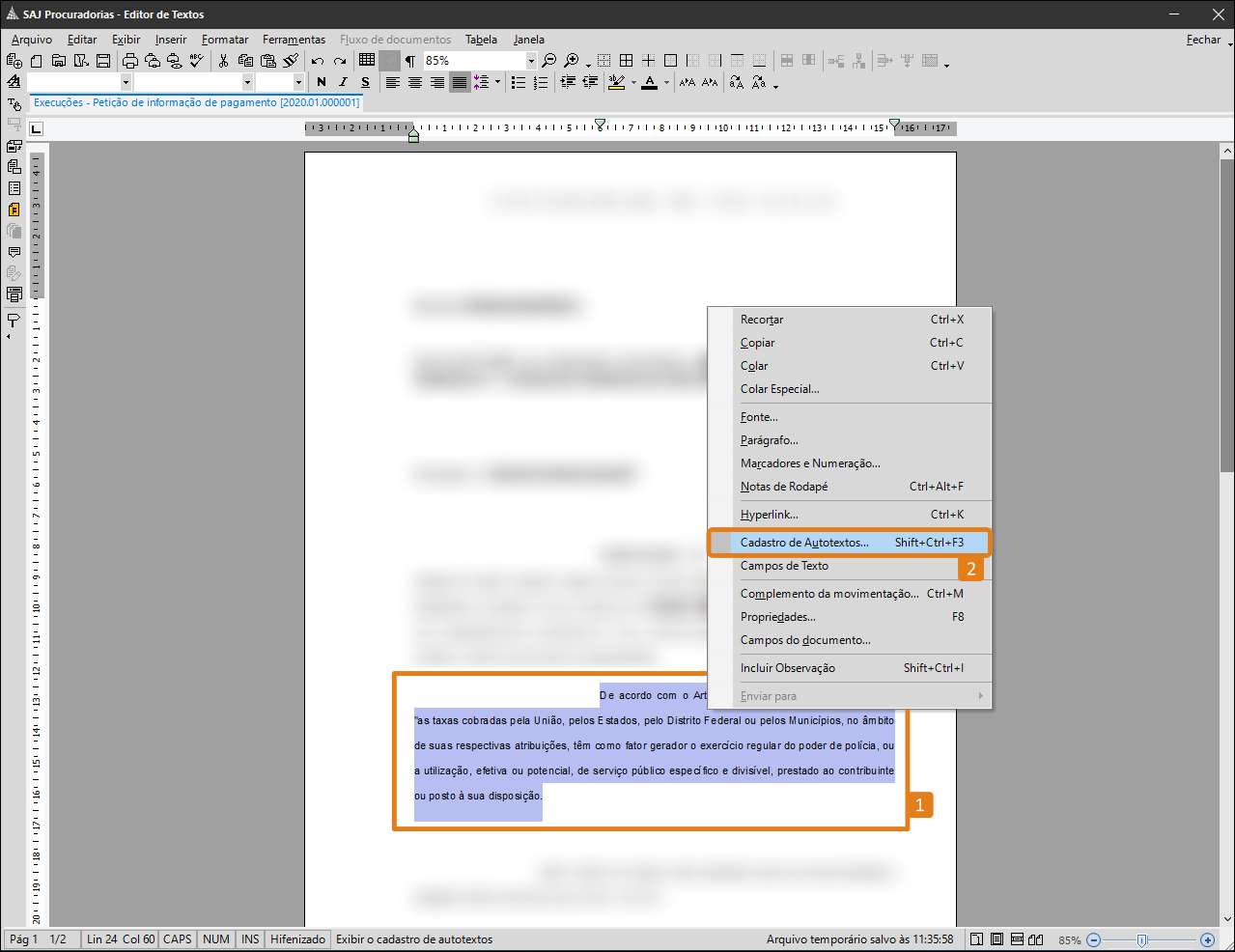1235x952 pixels.
Task: Click the Cut scissors icon
Action: [x=223, y=61]
